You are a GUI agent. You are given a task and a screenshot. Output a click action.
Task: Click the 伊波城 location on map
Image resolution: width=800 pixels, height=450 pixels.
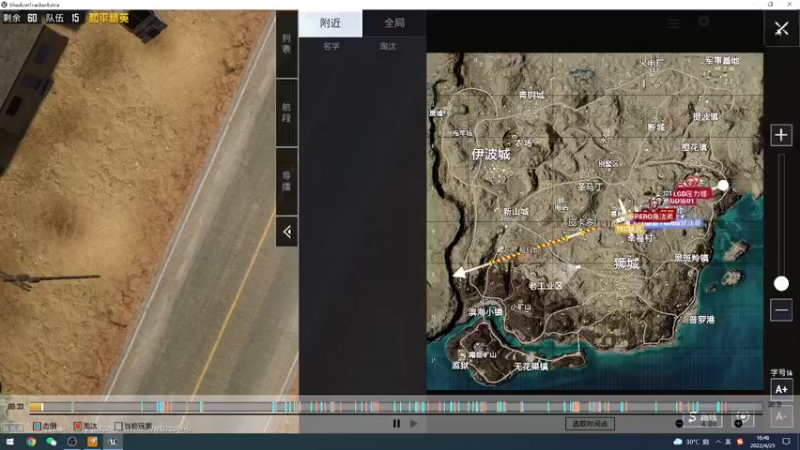click(491, 154)
